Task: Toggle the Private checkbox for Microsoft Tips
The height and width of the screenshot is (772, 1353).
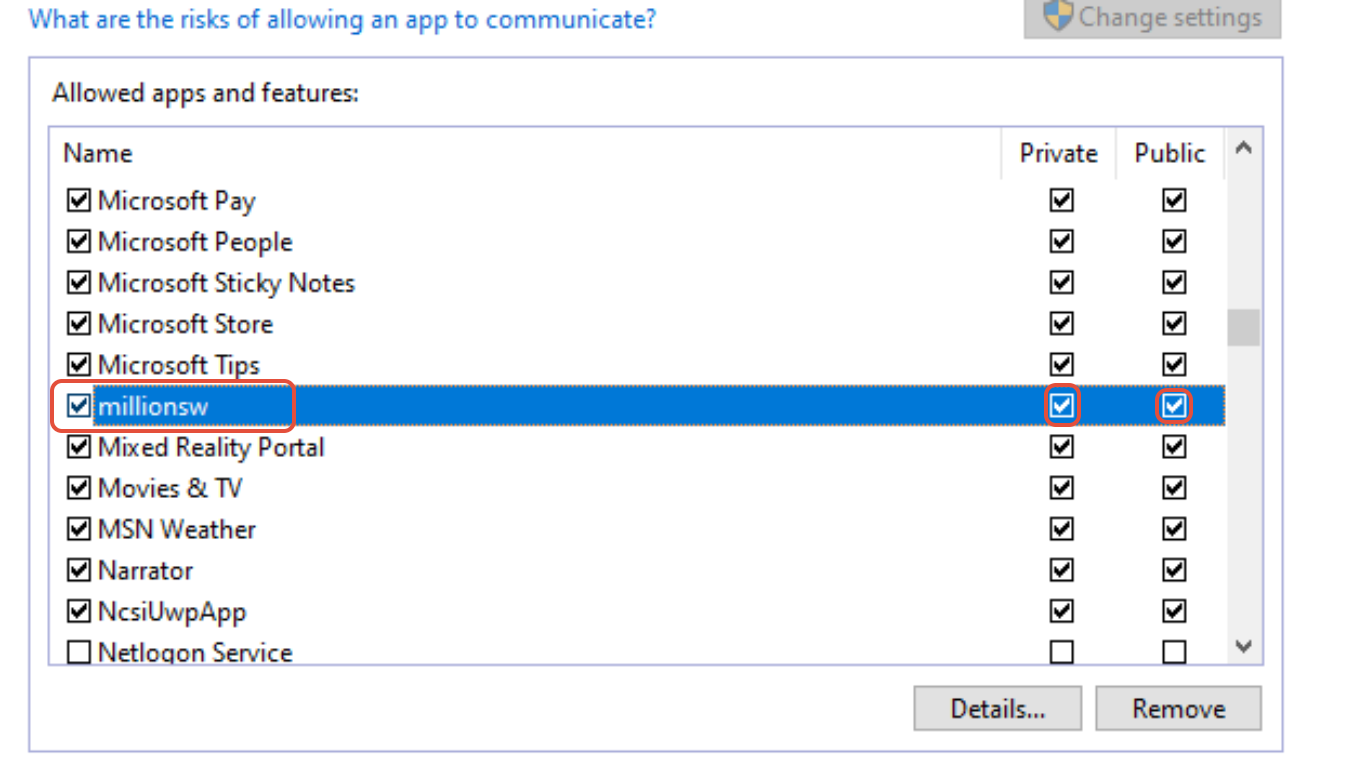Action: (x=1062, y=365)
